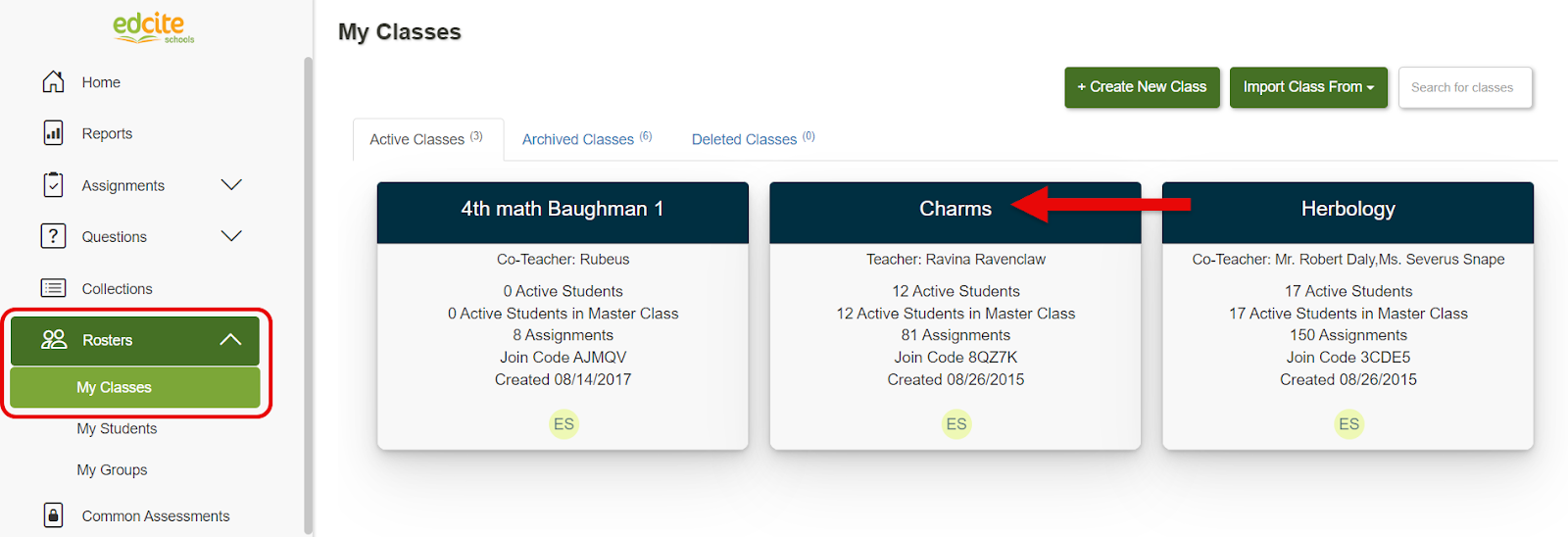Click ES badge on Herbology card

[x=1349, y=423]
